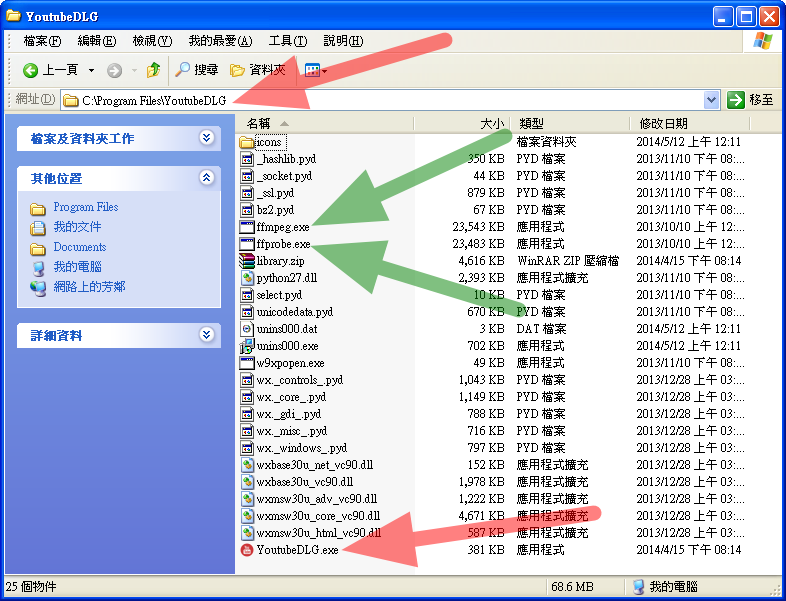Click the date 2014/4/15 下午 08:14 of YoutubeDLG.exe
The image size is (786, 601).
click(x=689, y=550)
